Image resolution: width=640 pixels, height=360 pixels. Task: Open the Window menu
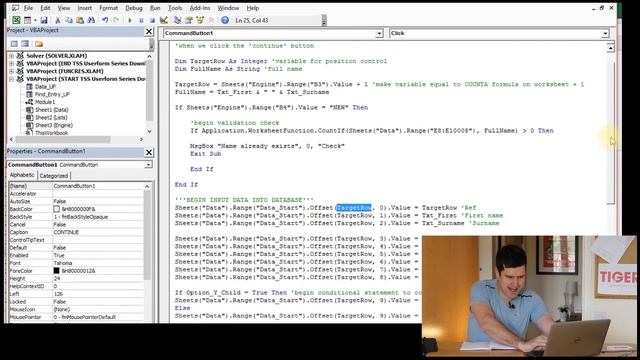(x=228, y=8)
